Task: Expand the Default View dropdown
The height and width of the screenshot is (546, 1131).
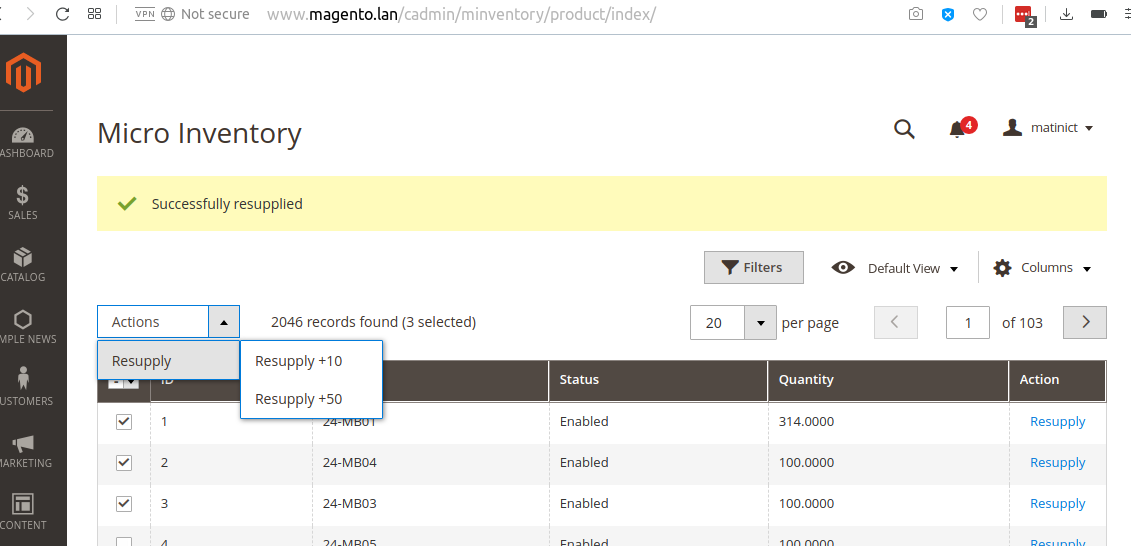Action: (x=895, y=268)
